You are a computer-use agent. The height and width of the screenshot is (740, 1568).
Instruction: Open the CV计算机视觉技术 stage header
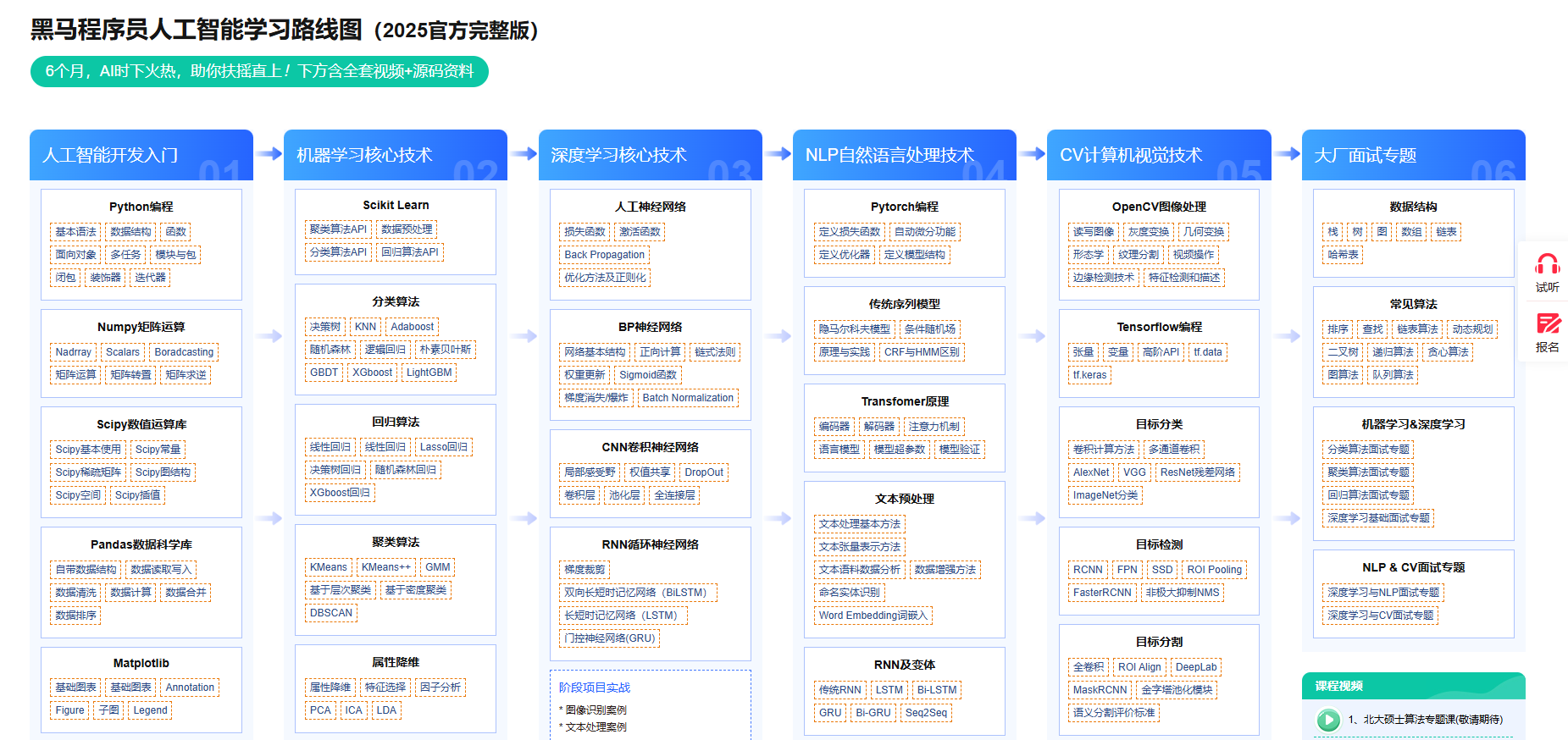coord(1158,155)
